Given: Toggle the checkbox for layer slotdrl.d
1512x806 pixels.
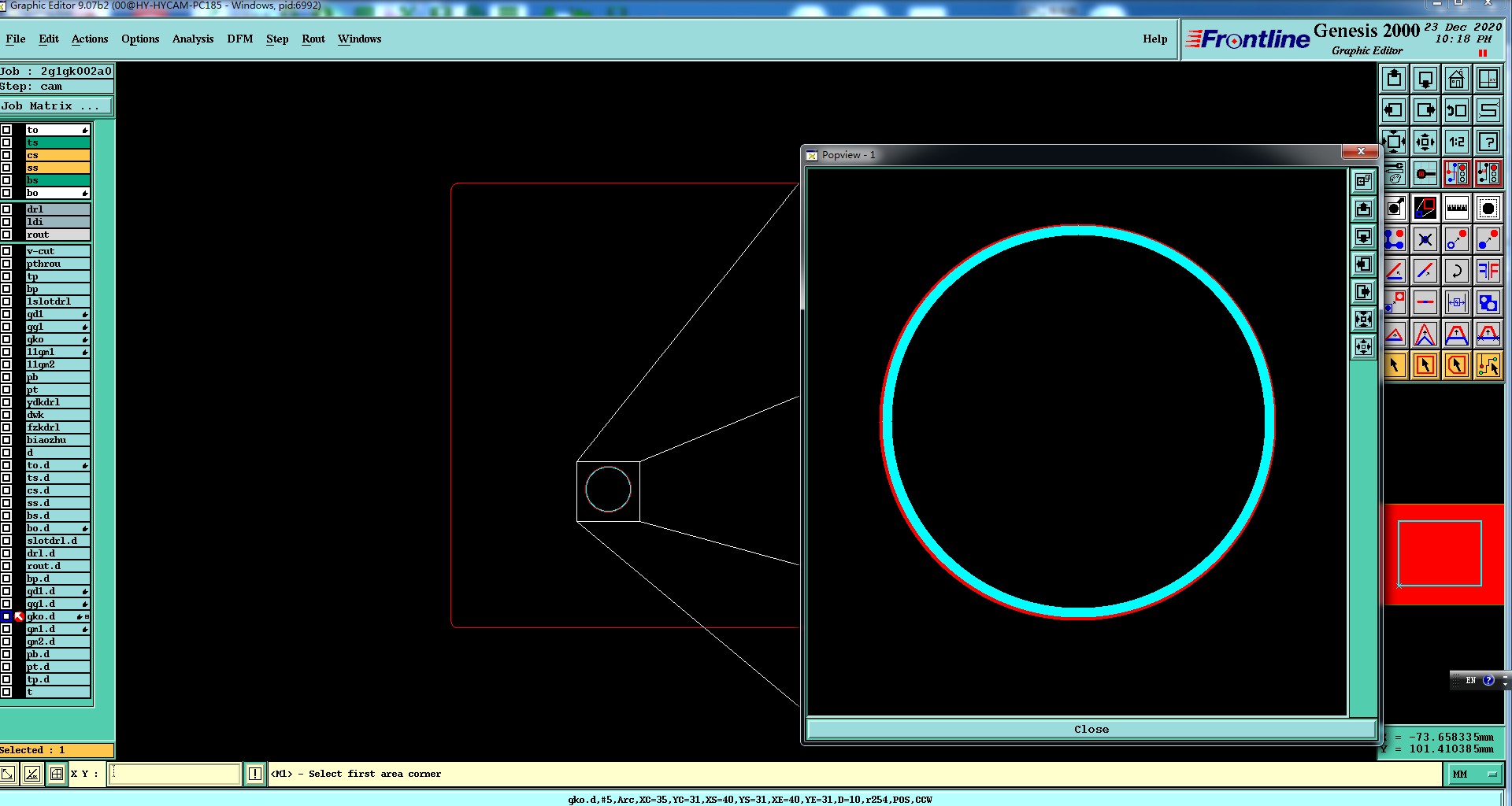Looking at the screenshot, I should coord(6,541).
